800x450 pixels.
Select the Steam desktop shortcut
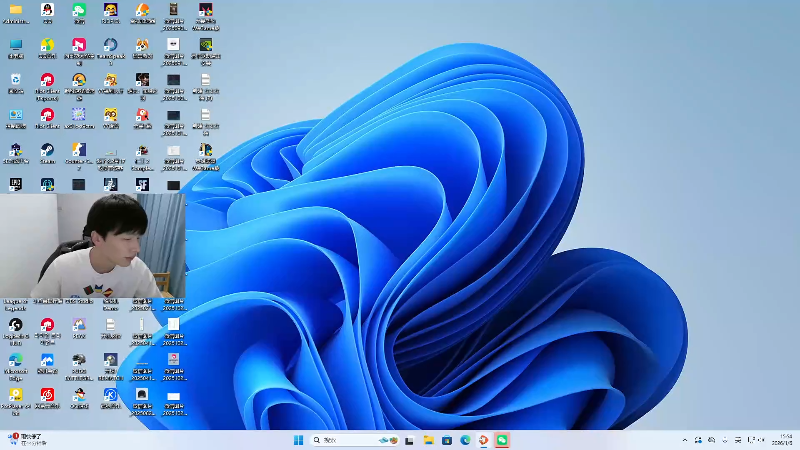point(47,150)
